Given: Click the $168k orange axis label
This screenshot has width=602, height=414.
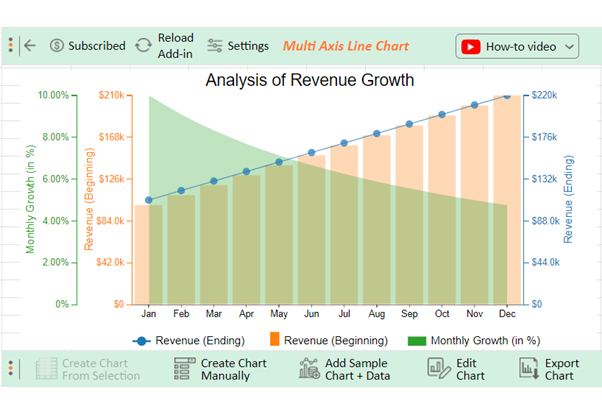Looking at the screenshot, I should click(x=111, y=137).
